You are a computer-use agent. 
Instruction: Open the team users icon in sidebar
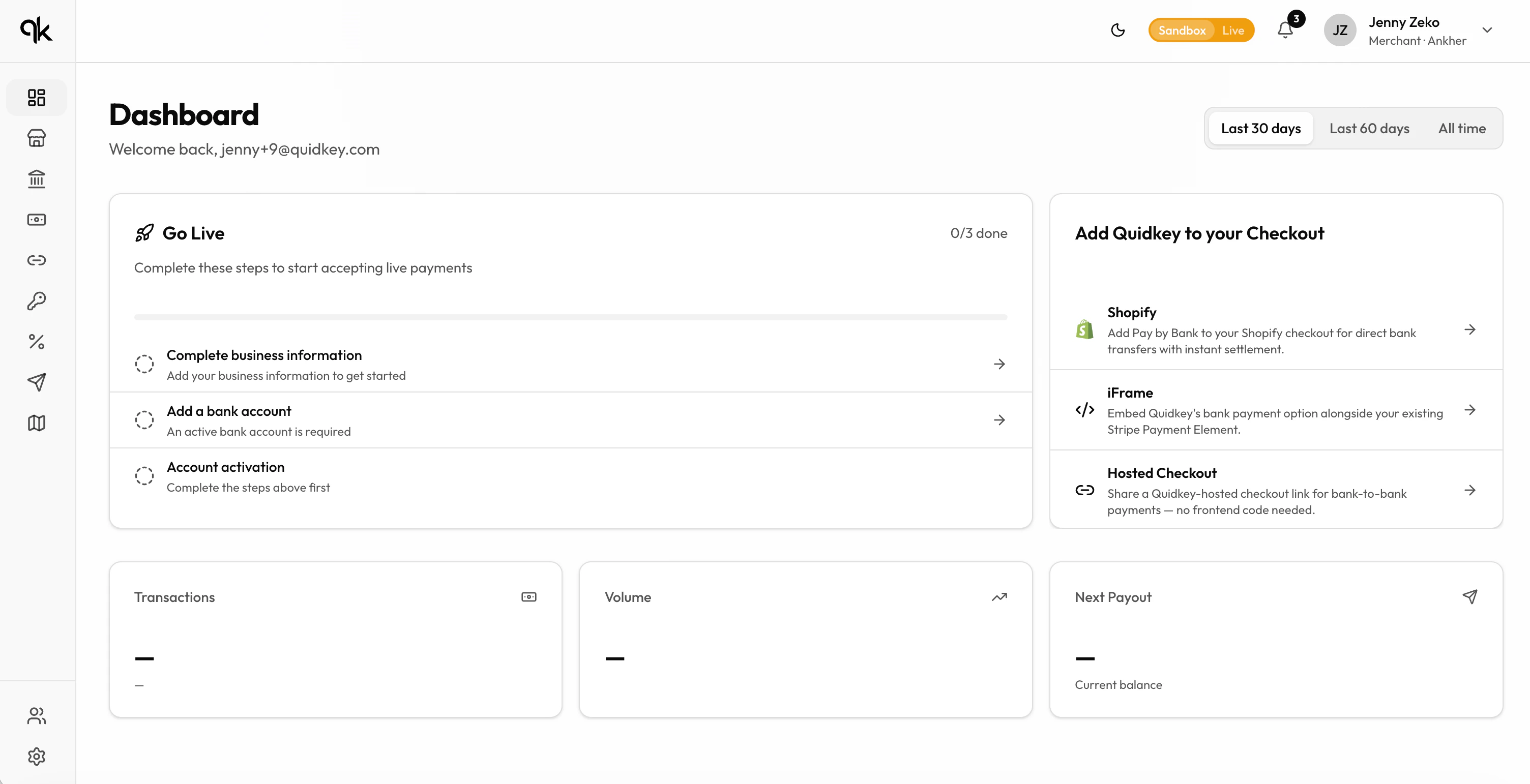click(36, 716)
